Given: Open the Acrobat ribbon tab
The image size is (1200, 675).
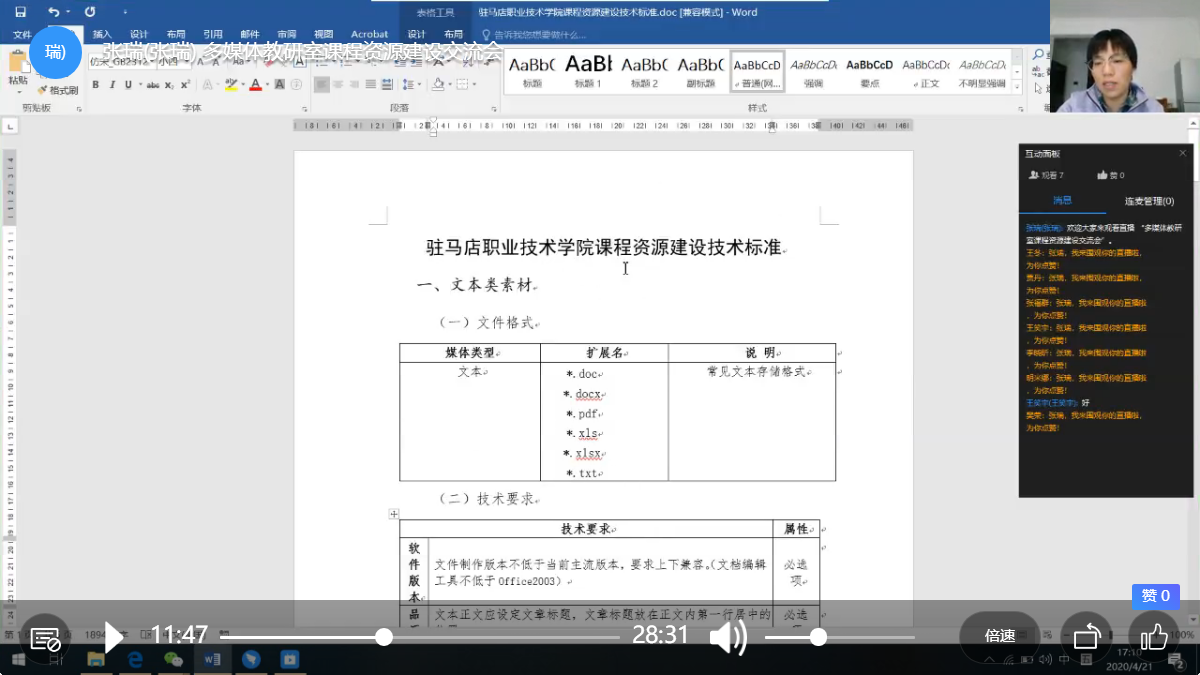Looking at the screenshot, I should tap(370, 35).
